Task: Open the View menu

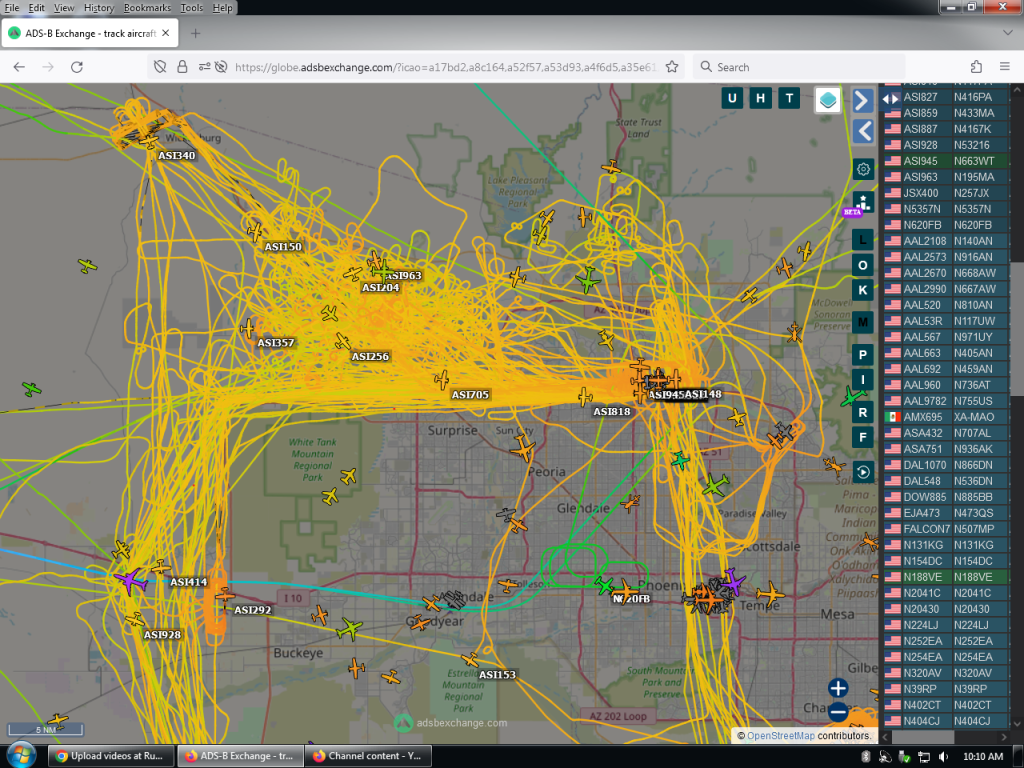Action: [x=64, y=8]
